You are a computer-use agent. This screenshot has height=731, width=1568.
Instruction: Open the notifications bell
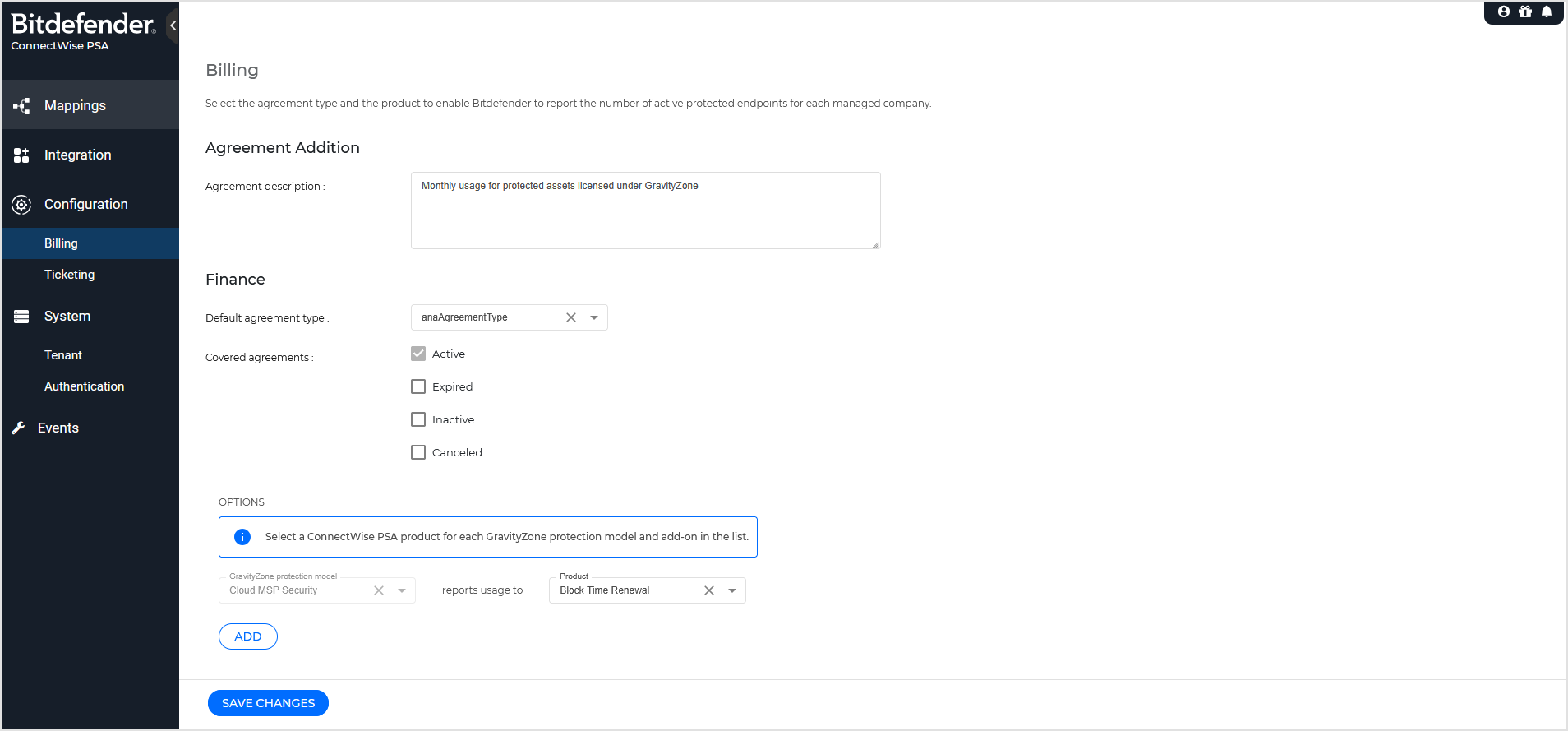point(1547,12)
